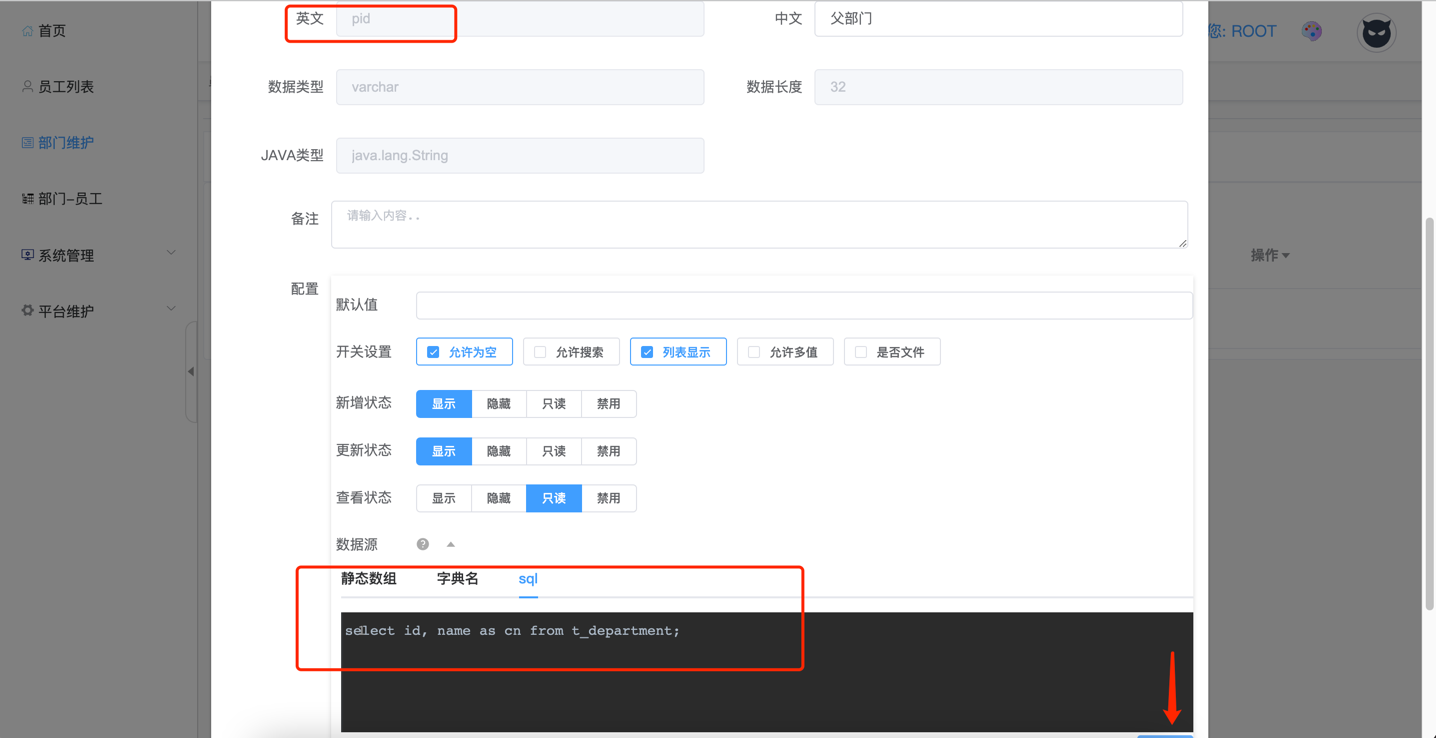Uncheck the 允许为空 checkbox
The width and height of the screenshot is (1436, 738).
433,352
